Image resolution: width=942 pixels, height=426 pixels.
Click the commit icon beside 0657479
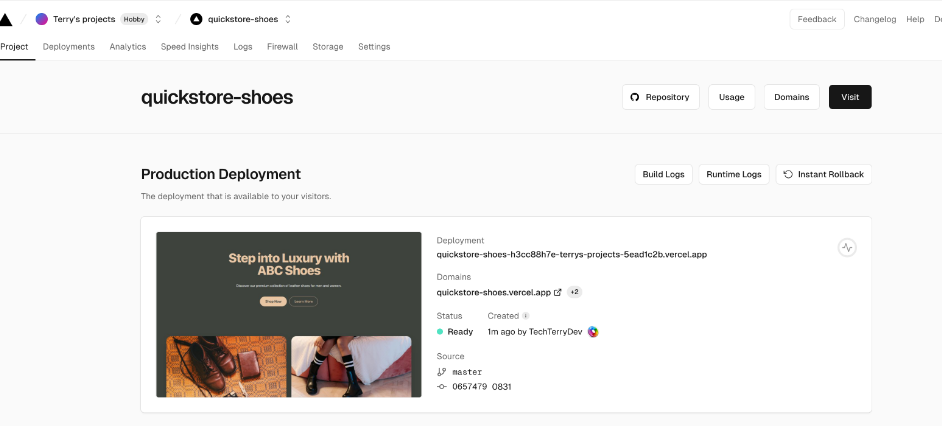click(441, 387)
